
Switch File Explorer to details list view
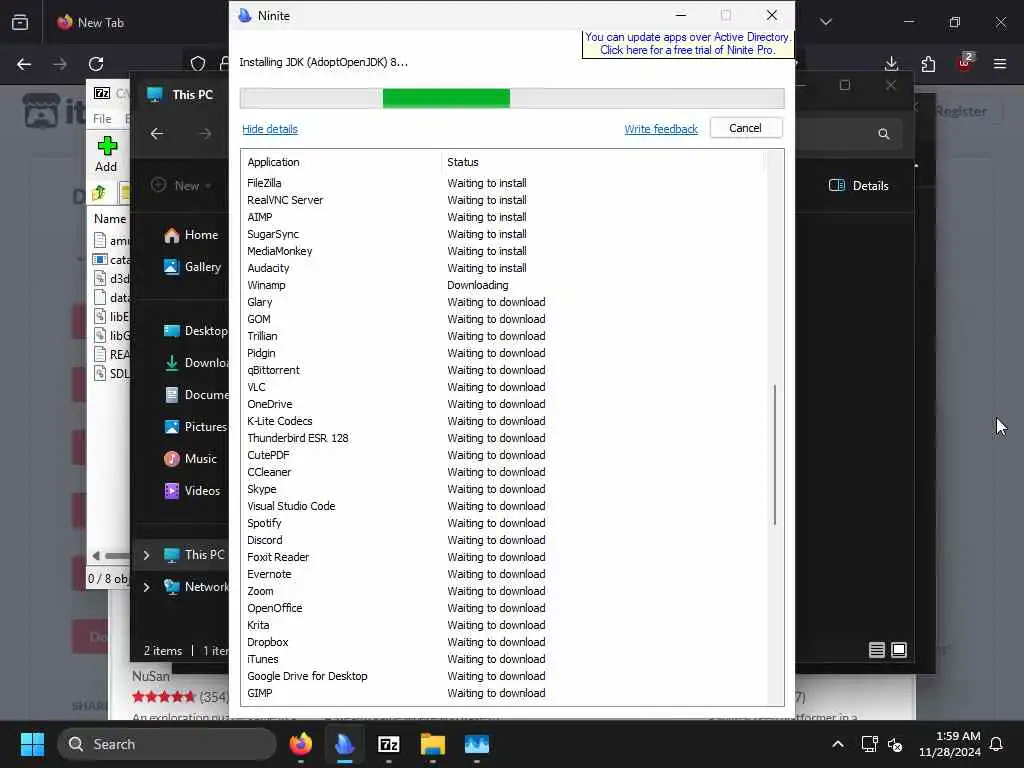[877, 650]
